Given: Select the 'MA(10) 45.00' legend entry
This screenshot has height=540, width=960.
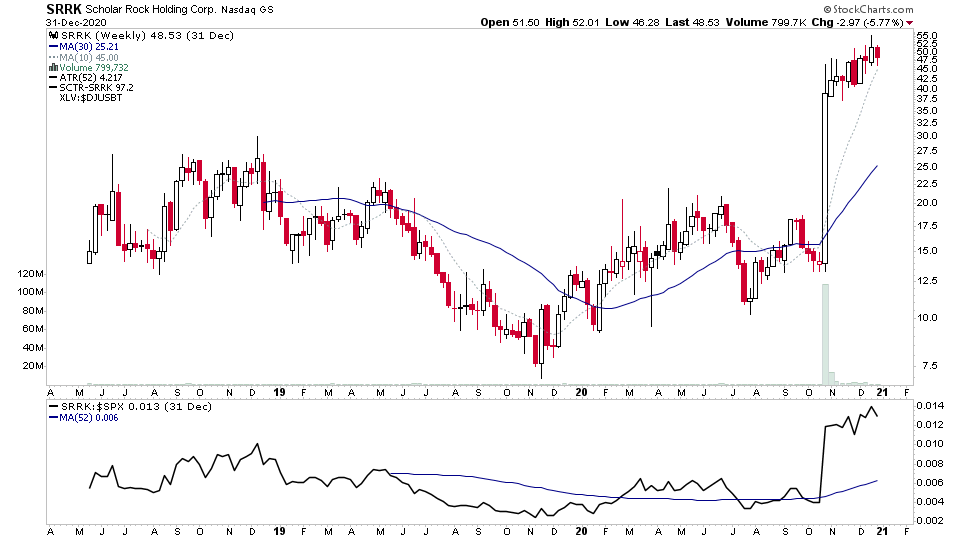Looking at the screenshot, I should 89,58.
